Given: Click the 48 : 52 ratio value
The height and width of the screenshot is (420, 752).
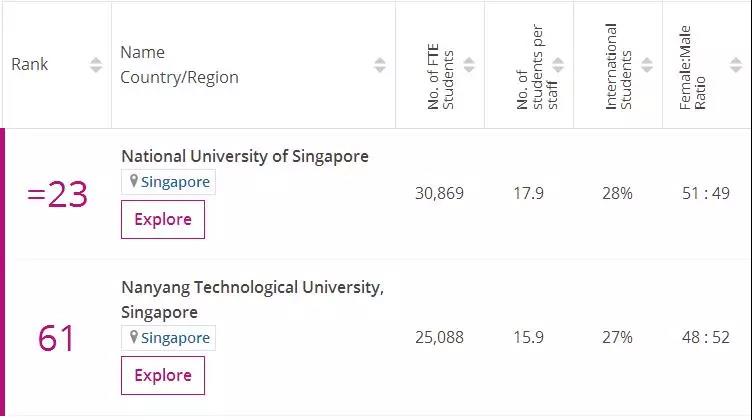Looking at the screenshot, I should click(x=706, y=337).
